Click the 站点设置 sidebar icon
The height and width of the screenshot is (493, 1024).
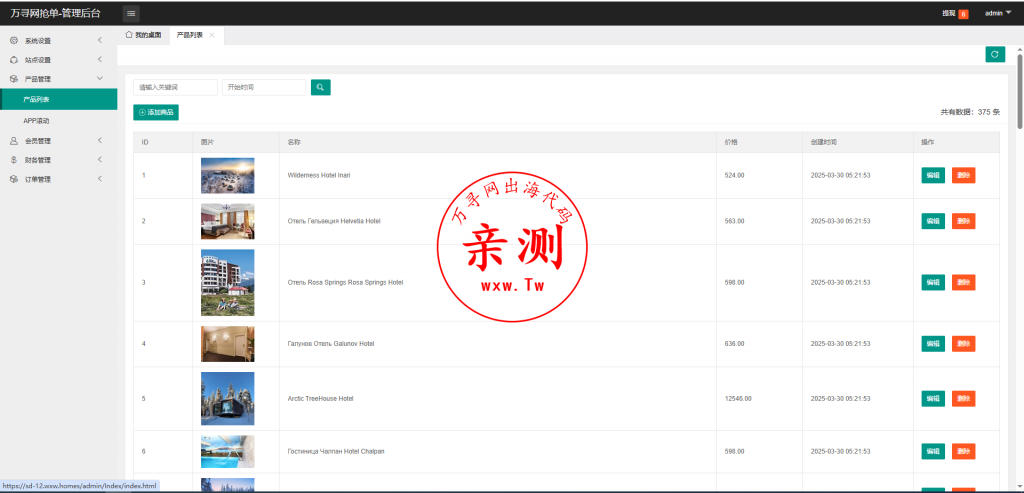14,60
